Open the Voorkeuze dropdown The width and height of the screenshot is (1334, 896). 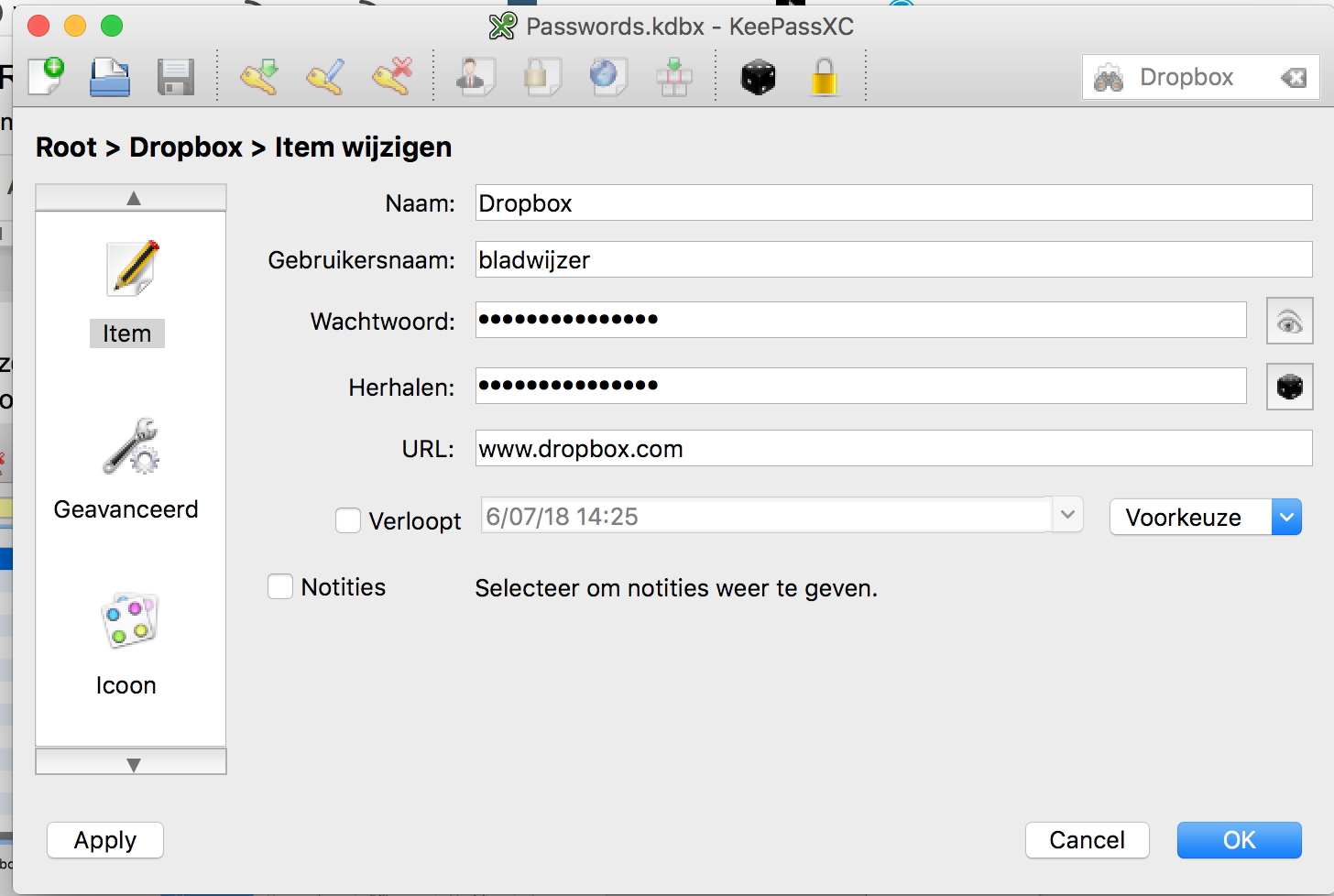tap(1205, 517)
